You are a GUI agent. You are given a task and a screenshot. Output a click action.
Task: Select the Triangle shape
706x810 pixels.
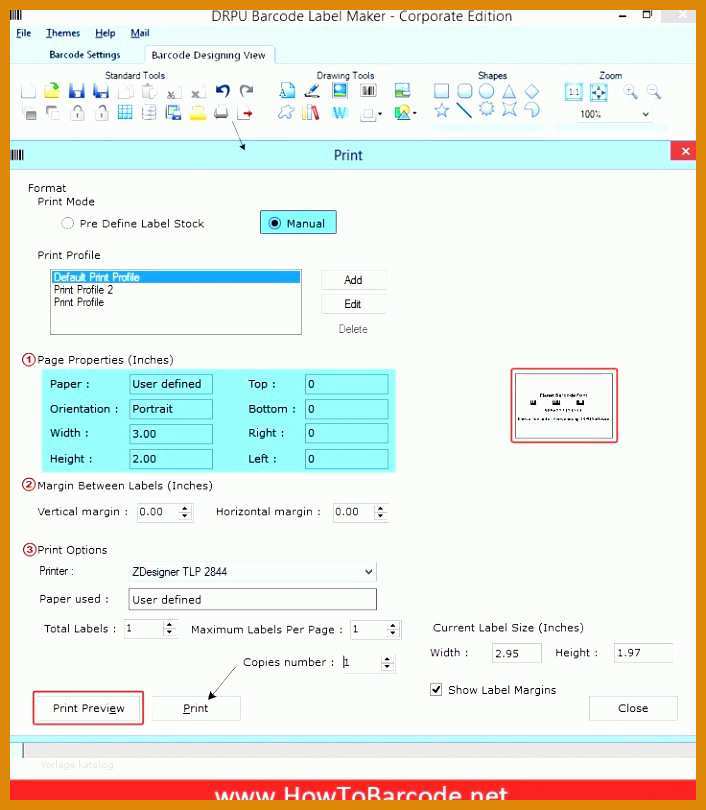pos(509,91)
